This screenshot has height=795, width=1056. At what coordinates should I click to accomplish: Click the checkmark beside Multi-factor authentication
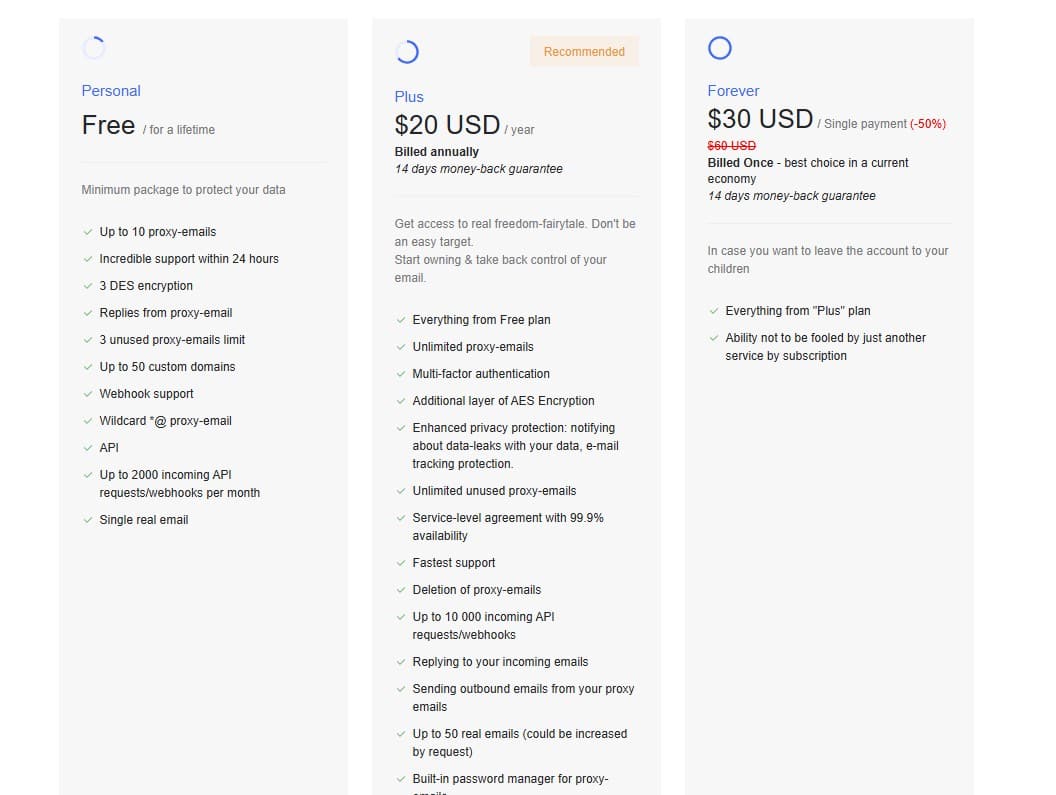click(x=399, y=373)
